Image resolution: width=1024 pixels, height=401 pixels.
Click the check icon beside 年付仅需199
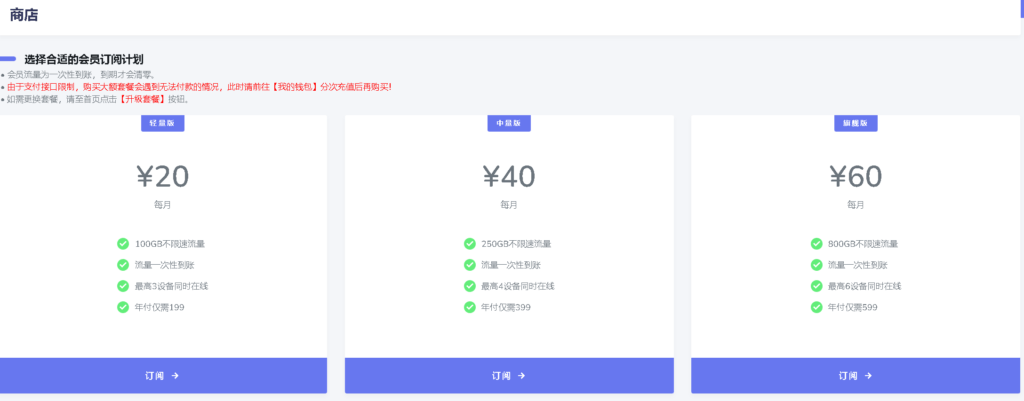[x=123, y=307]
